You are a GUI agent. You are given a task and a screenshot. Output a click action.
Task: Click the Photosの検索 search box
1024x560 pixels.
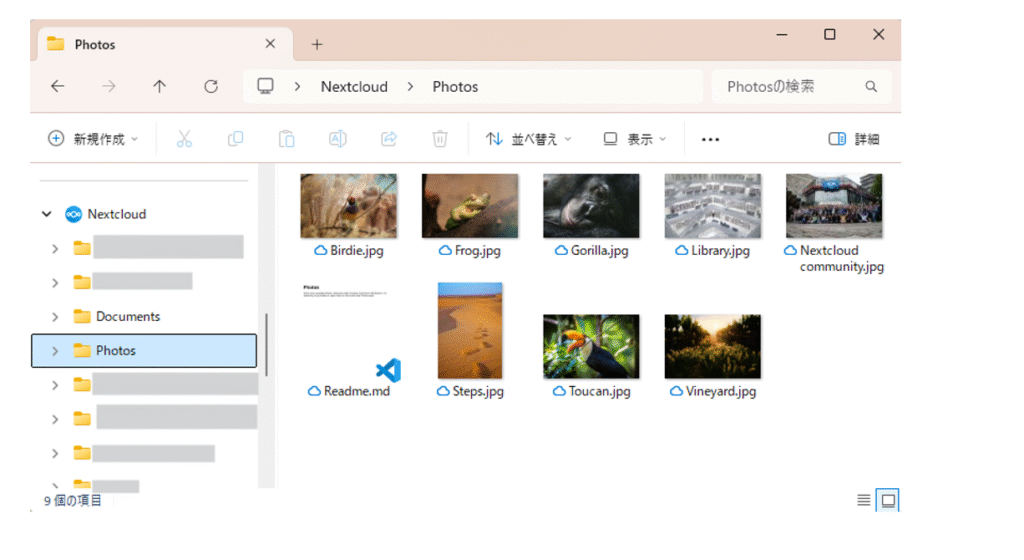pyautogui.click(x=790, y=87)
